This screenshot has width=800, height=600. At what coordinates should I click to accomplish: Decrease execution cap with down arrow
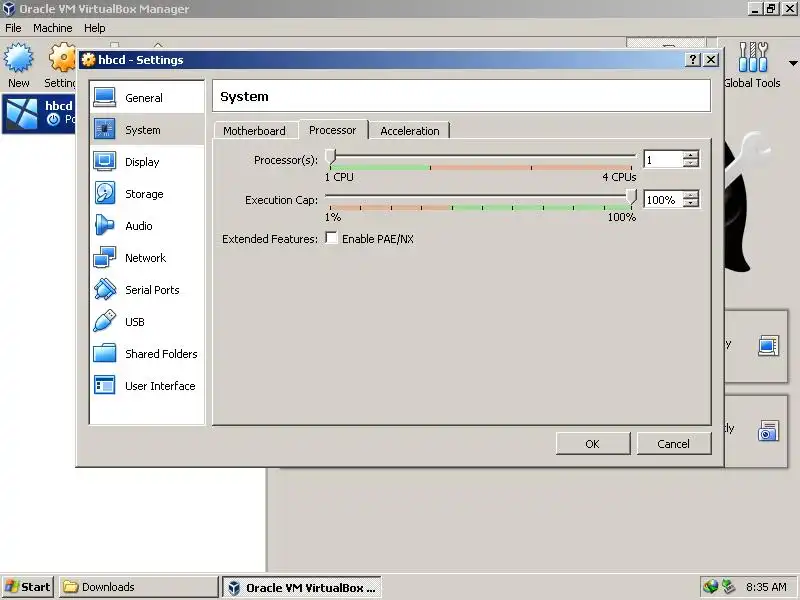[x=691, y=203]
